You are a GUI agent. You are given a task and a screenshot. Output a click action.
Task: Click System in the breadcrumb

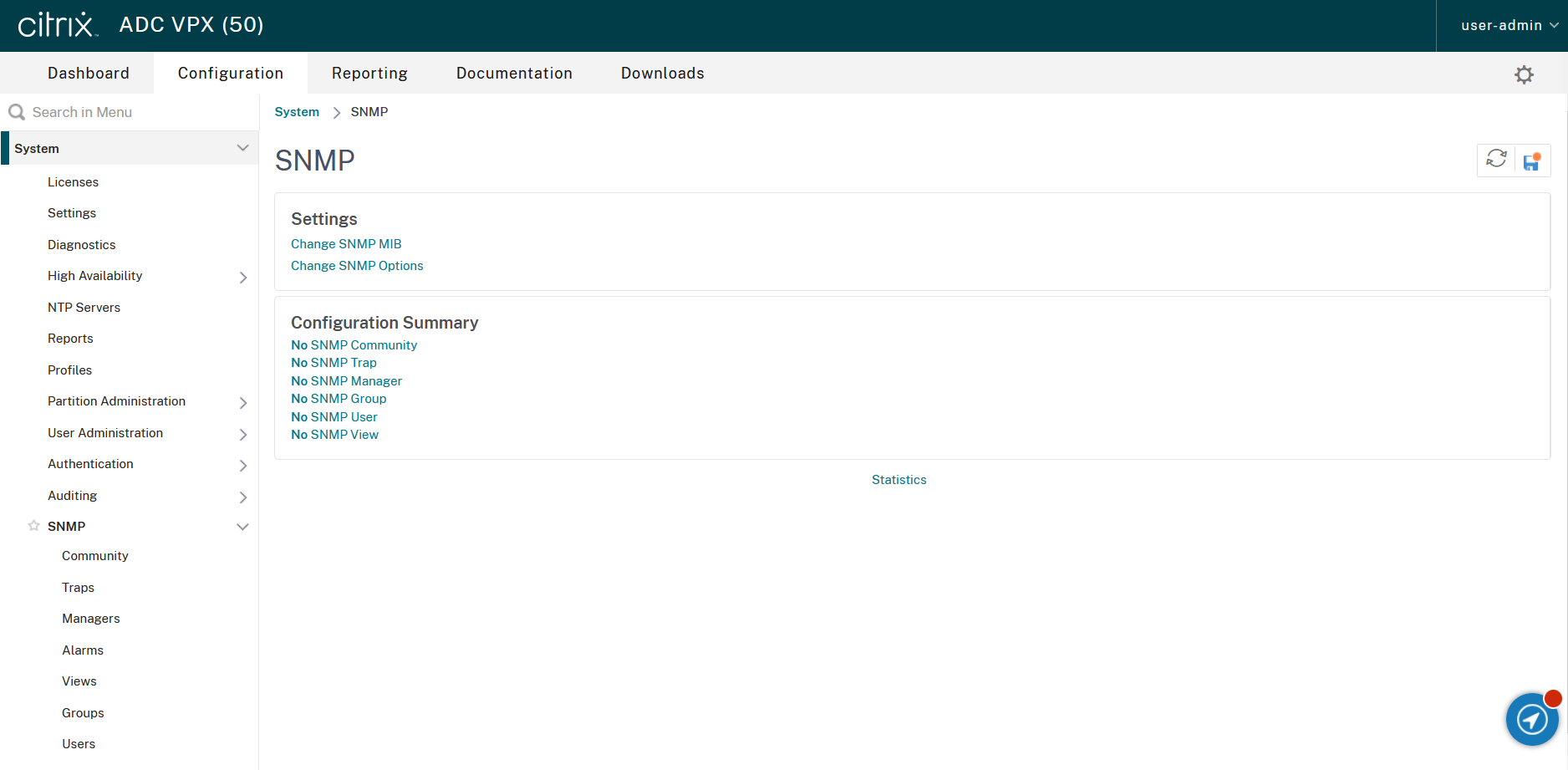click(297, 112)
